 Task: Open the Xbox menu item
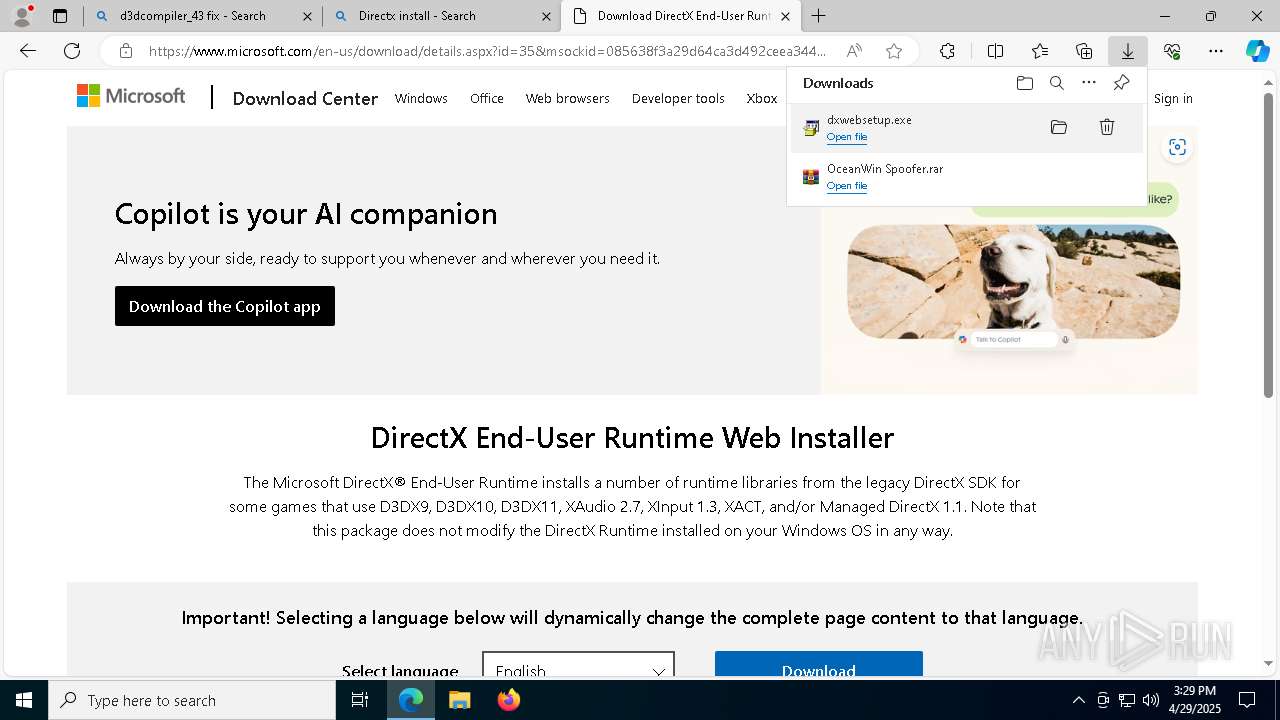762,98
